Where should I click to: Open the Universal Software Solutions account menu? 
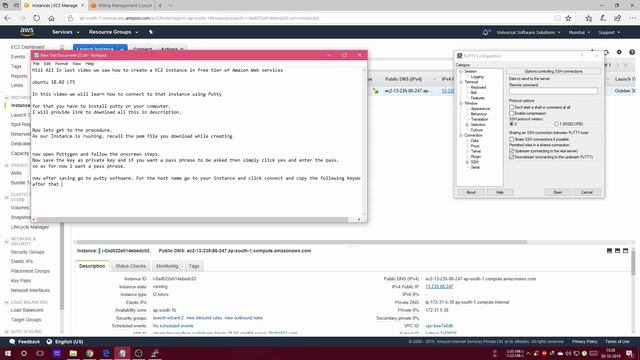pos(529,32)
